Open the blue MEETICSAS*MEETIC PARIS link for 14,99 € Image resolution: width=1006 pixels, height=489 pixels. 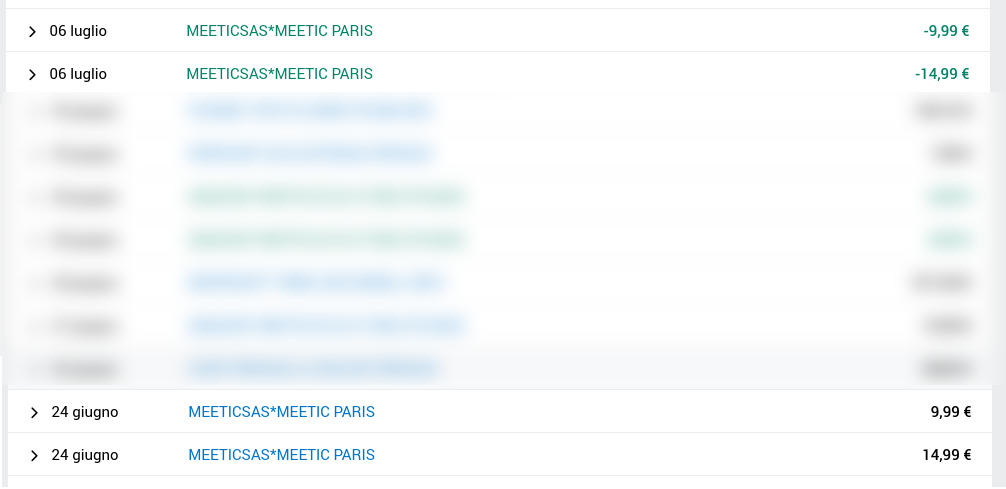[281, 455]
